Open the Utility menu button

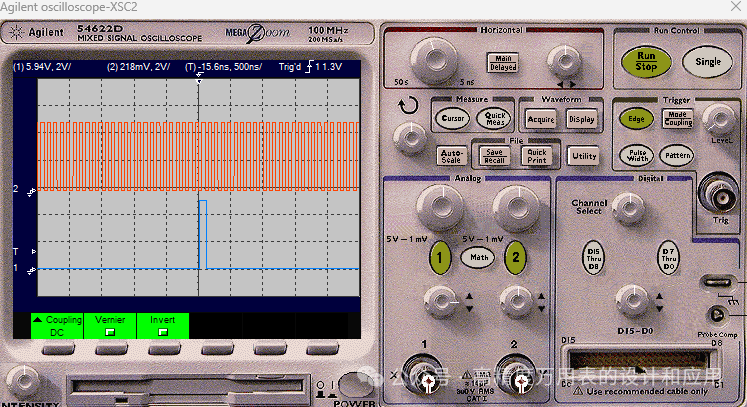point(584,156)
